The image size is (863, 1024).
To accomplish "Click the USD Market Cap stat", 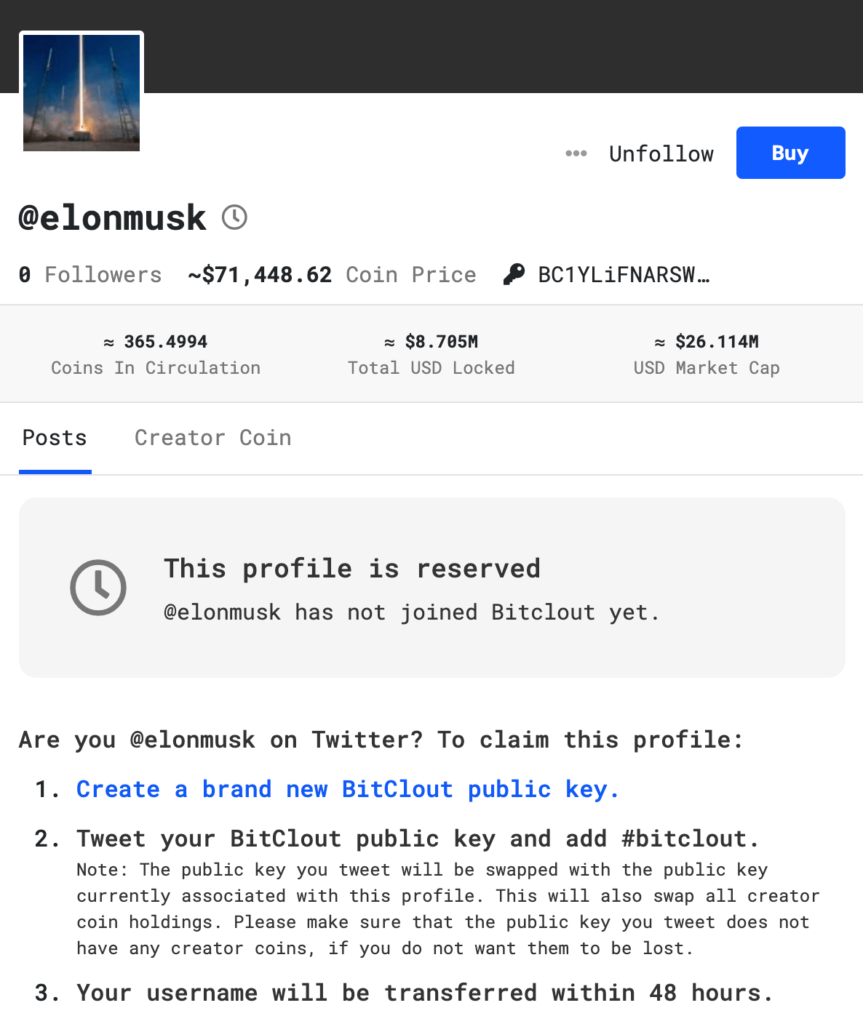I will click(x=706, y=355).
